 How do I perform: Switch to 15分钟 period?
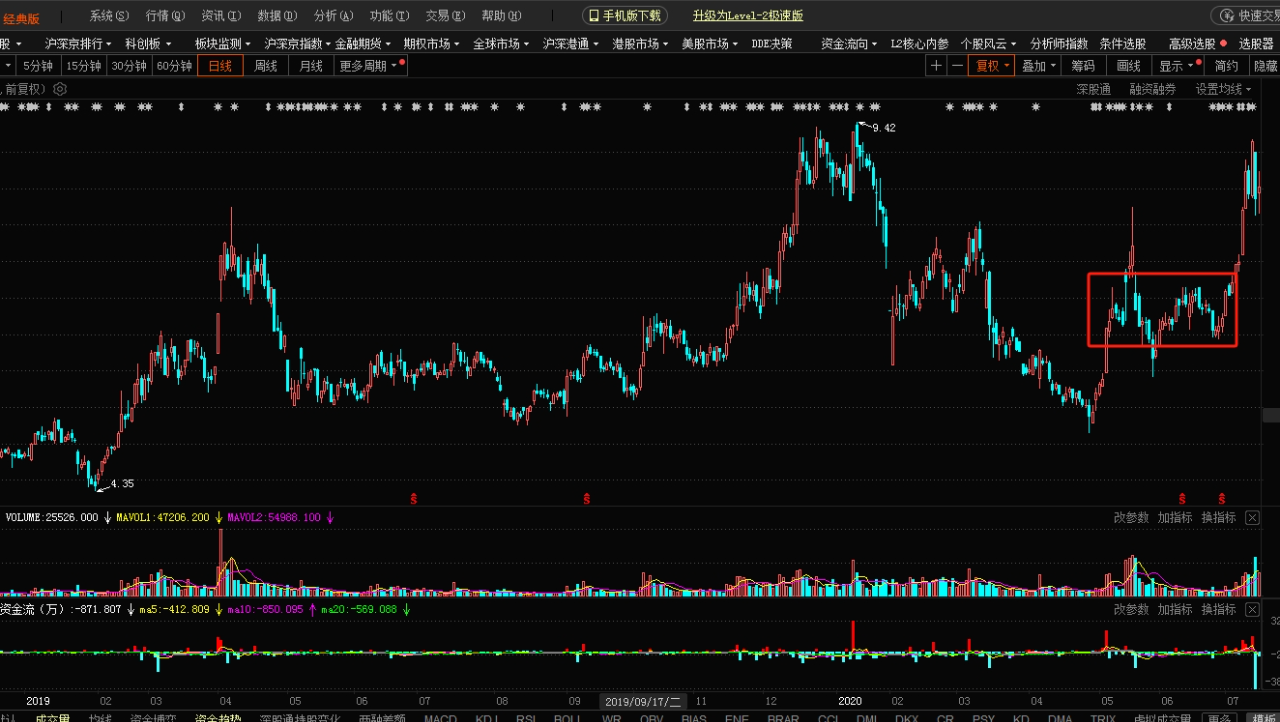tap(83, 66)
